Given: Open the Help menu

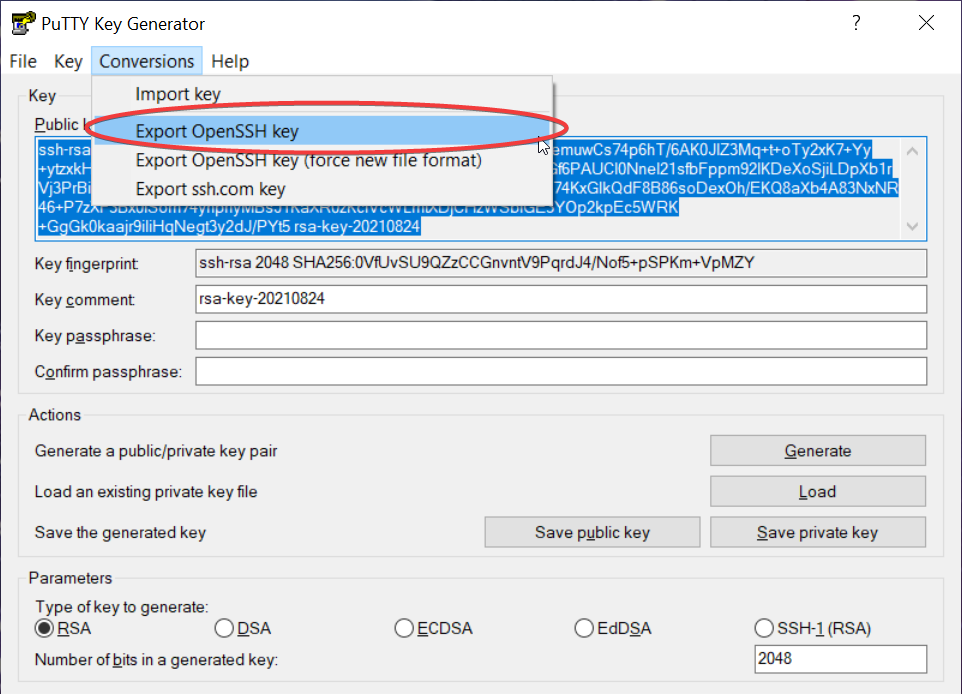Looking at the screenshot, I should 230,61.
